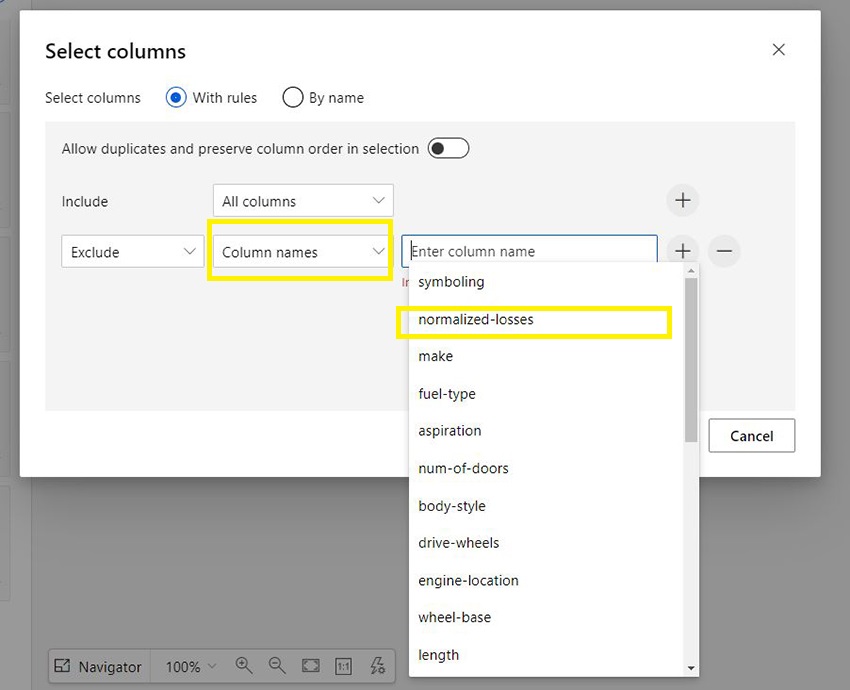Remove the Exclude rule with the minus icon

pyautogui.click(x=724, y=251)
